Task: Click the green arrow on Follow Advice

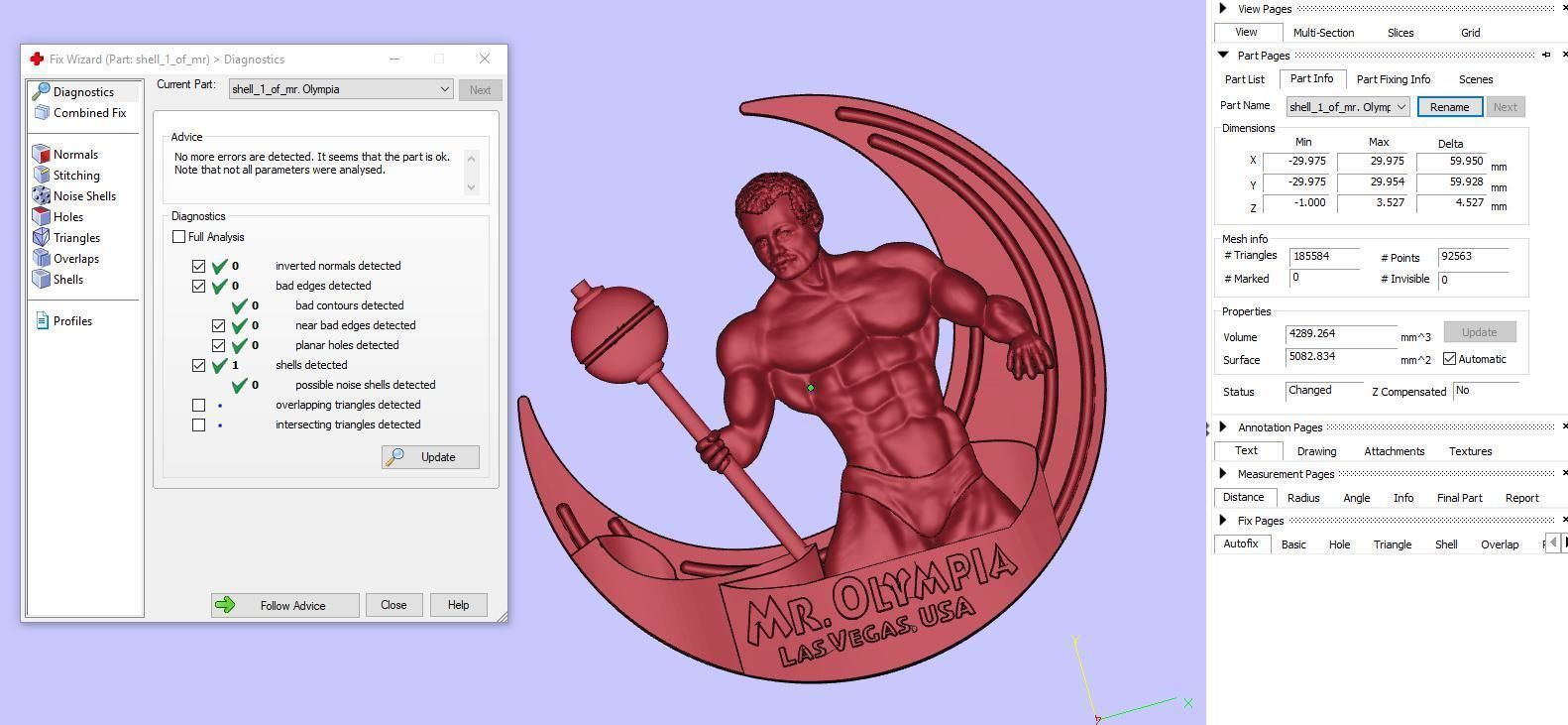Action: [225, 605]
